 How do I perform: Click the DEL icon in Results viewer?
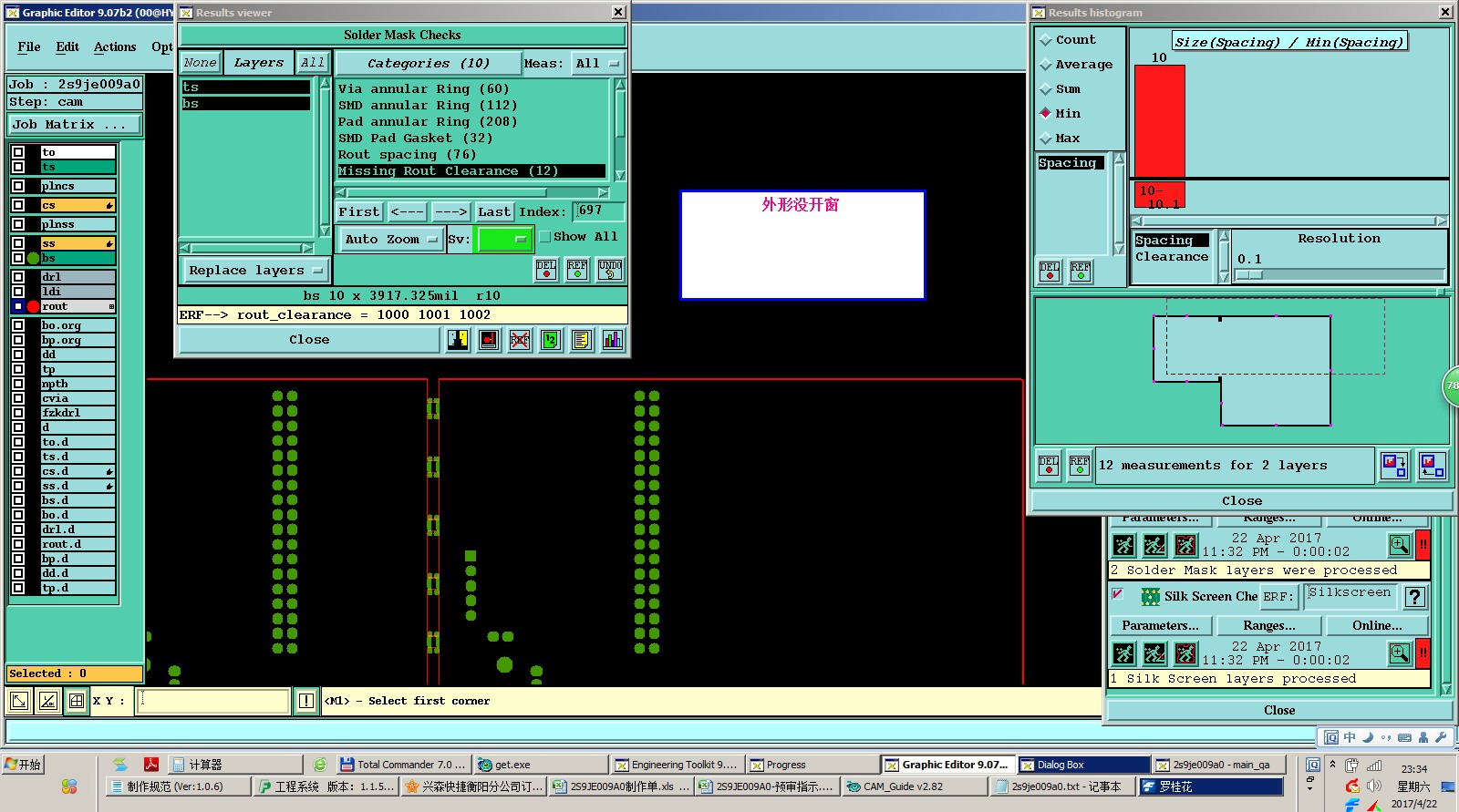coord(546,270)
